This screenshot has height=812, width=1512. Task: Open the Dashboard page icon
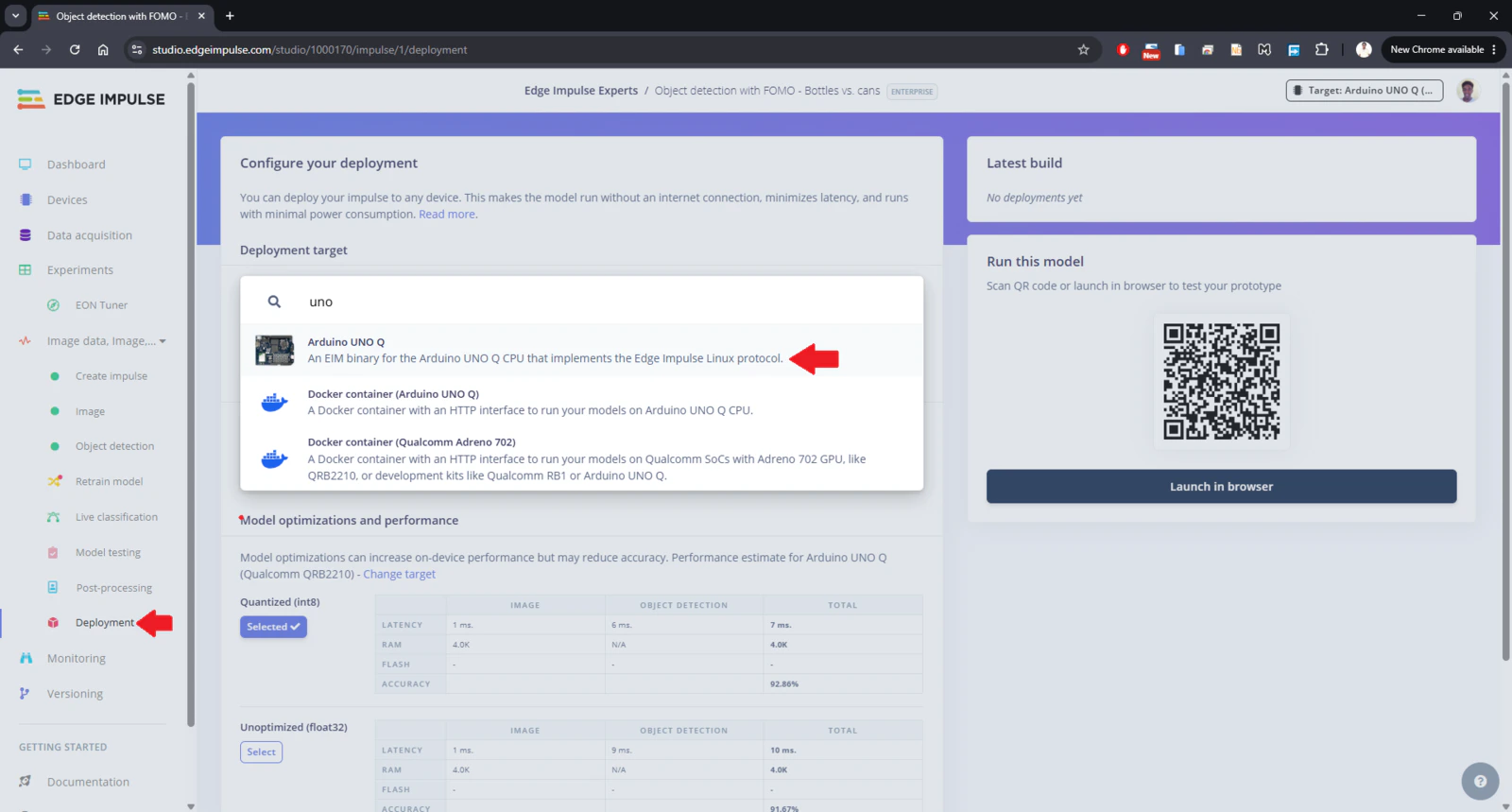tap(26, 164)
